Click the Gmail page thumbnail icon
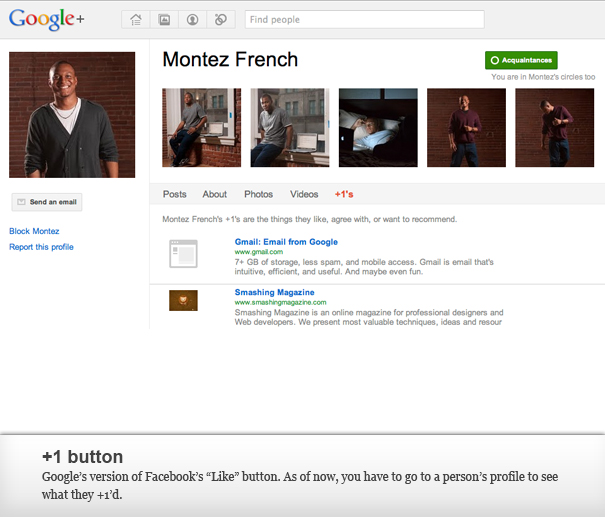The width and height of the screenshot is (605, 517). click(183, 255)
